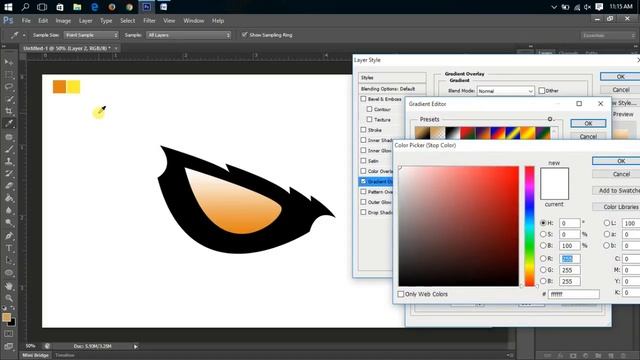Open the Window menu
640x360 pixels.
(193, 20)
